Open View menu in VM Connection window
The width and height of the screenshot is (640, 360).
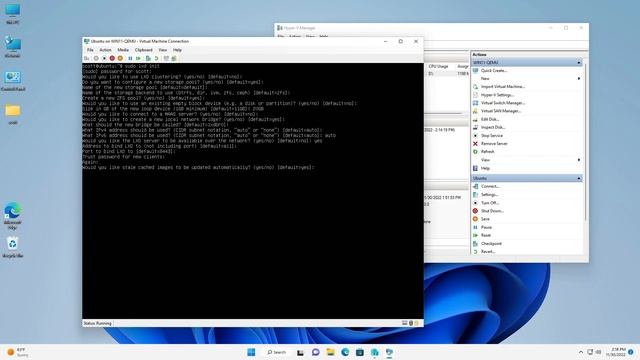coord(162,50)
